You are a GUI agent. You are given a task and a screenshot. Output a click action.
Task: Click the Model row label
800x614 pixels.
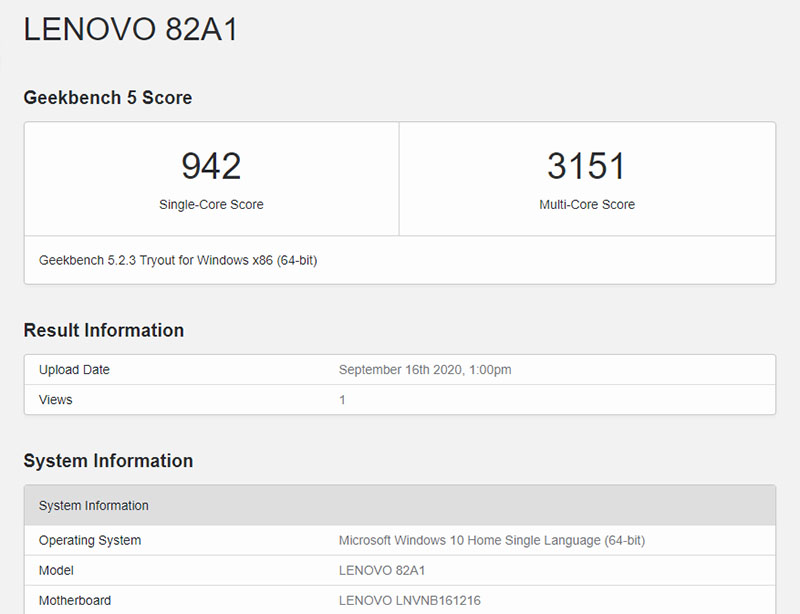(56, 570)
